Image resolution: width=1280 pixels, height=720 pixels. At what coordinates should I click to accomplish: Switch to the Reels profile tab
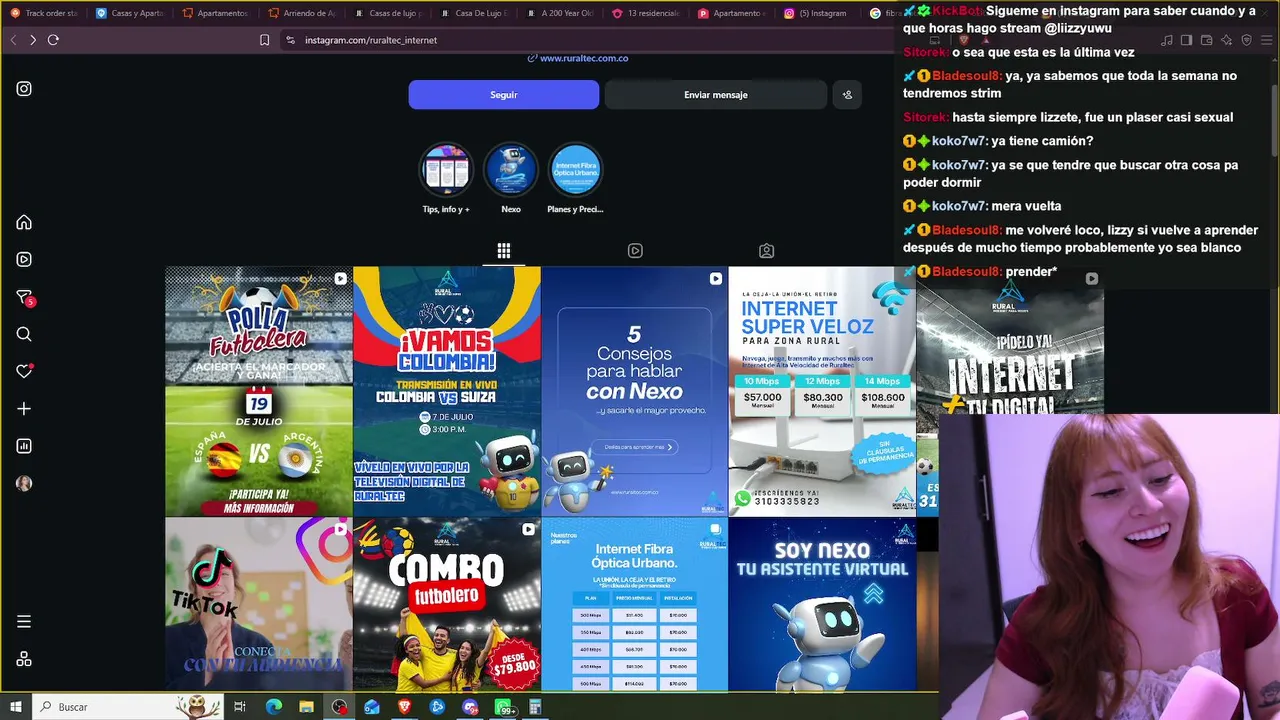(635, 251)
